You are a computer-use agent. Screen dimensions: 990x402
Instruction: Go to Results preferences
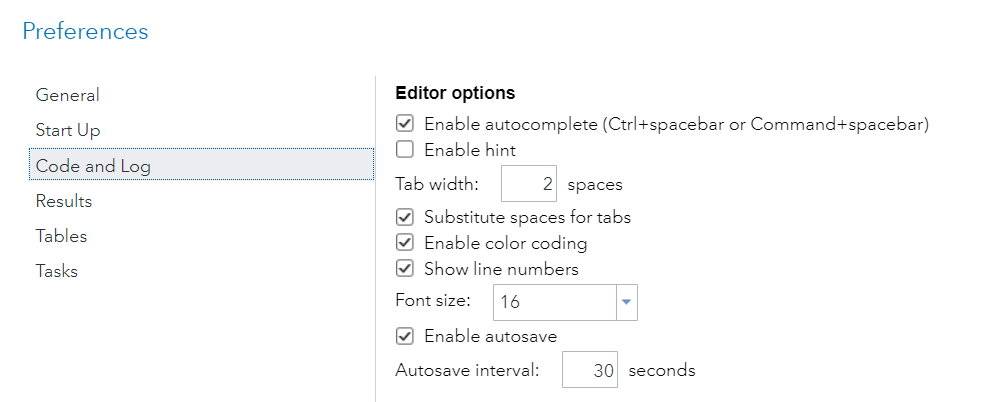64,201
